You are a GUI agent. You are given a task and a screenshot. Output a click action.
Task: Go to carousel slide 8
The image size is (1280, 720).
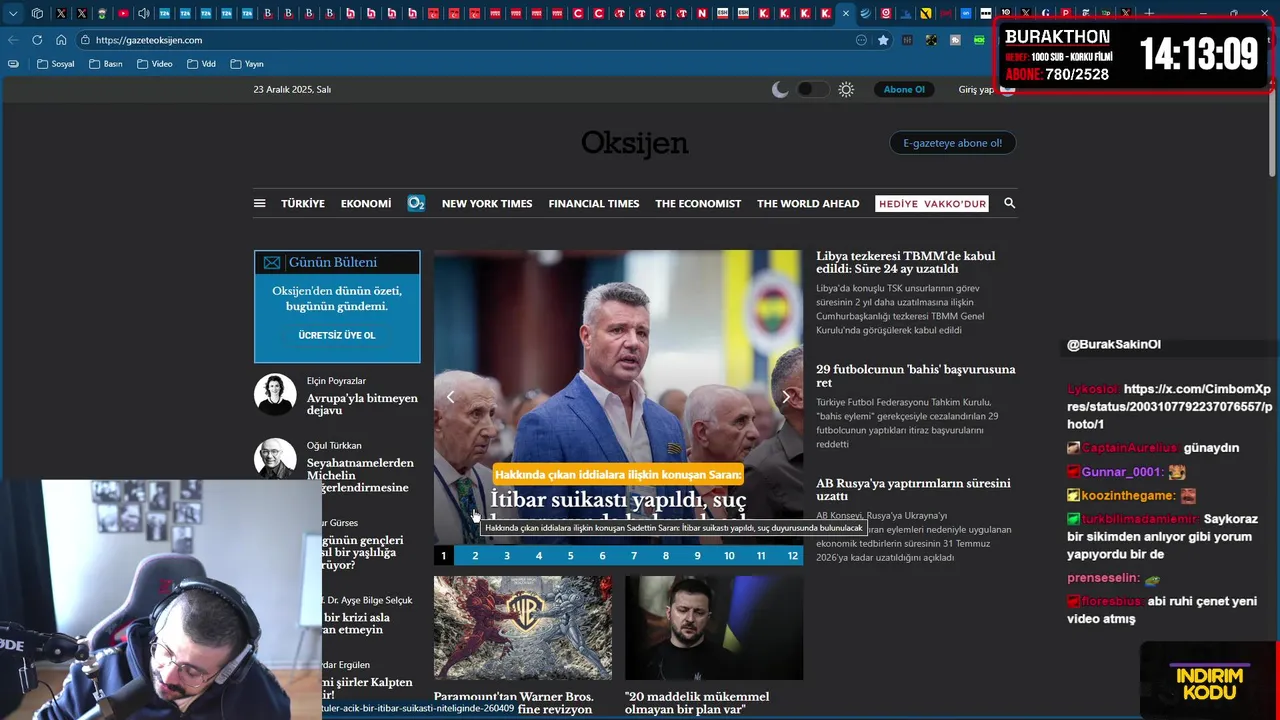click(666, 556)
